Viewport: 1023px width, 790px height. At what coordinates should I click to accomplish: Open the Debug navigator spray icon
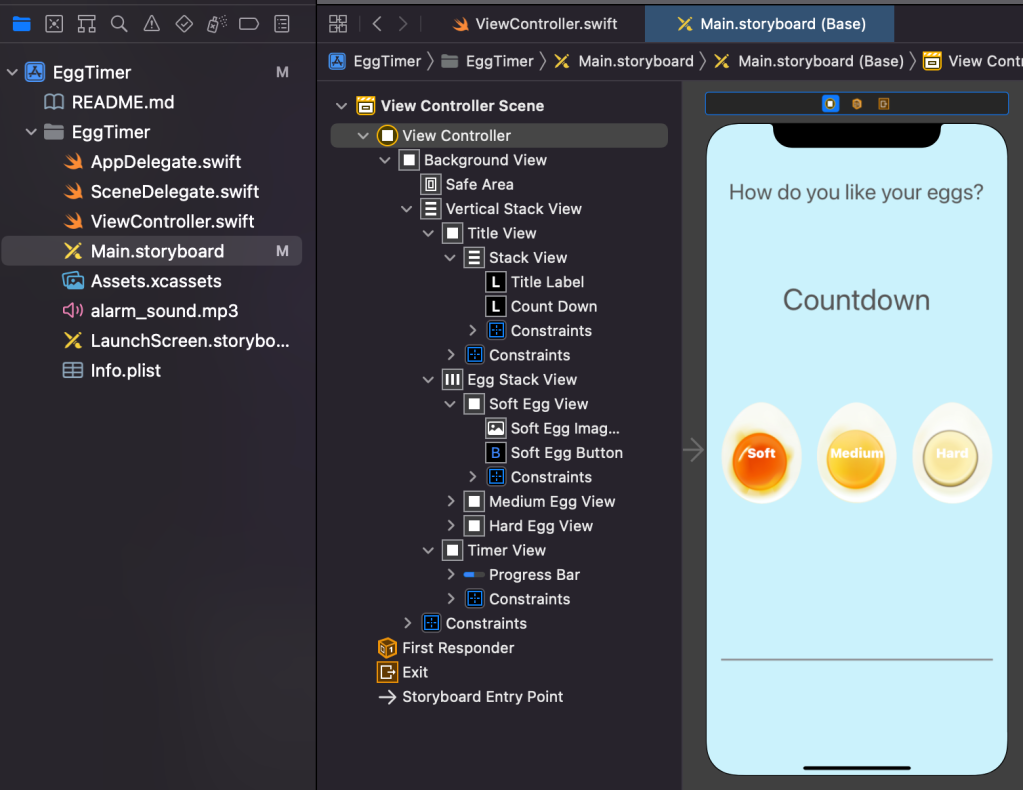[x=216, y=23]
